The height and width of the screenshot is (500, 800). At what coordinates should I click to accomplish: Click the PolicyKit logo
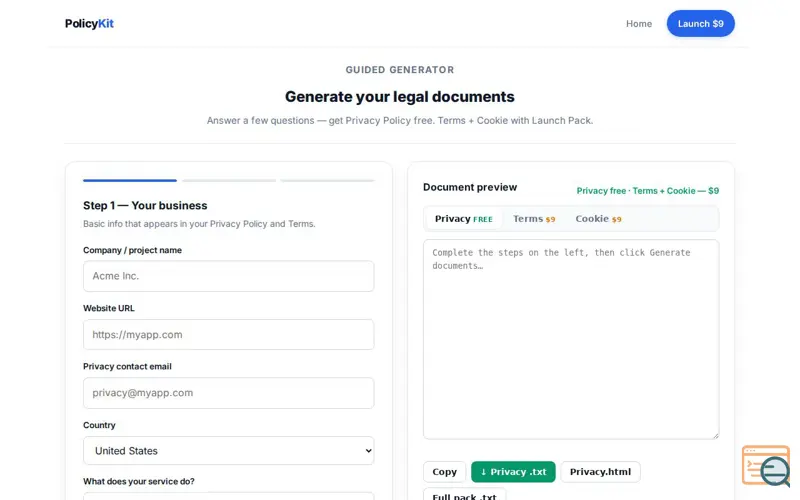(89, 23)
